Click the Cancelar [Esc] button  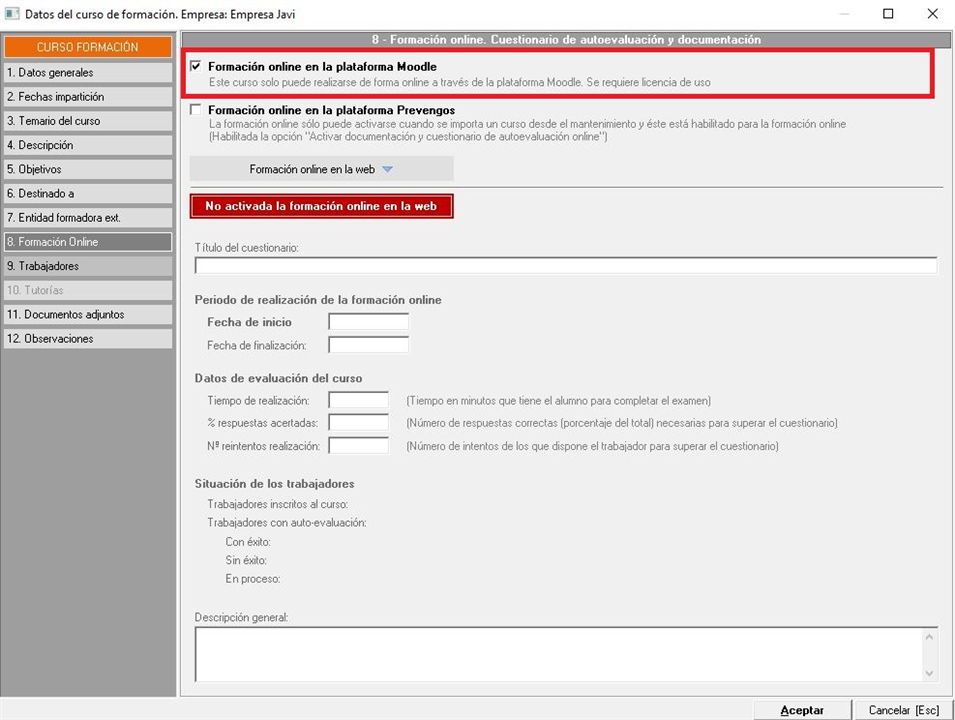coord(903,710)
